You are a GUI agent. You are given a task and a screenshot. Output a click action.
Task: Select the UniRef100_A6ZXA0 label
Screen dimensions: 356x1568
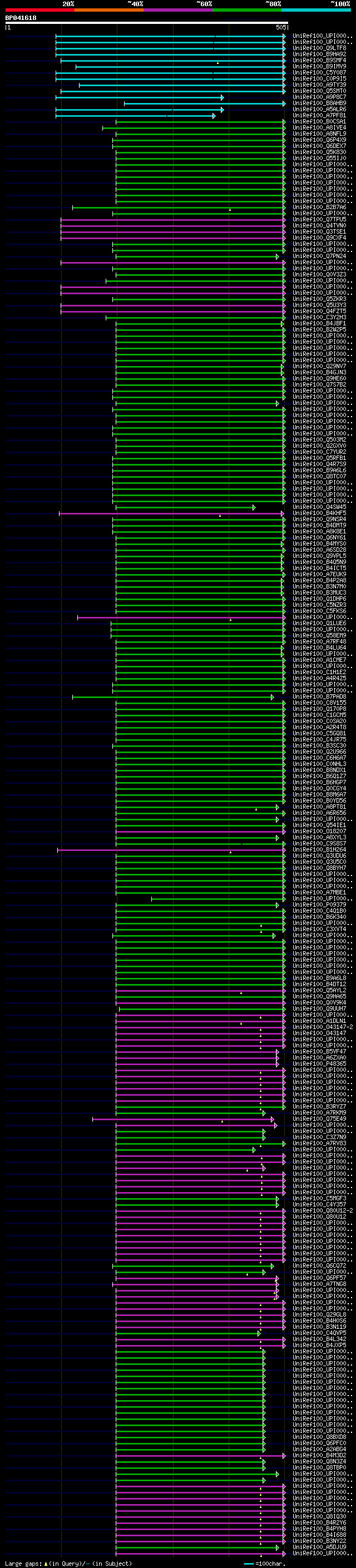tap(319, 1057)
